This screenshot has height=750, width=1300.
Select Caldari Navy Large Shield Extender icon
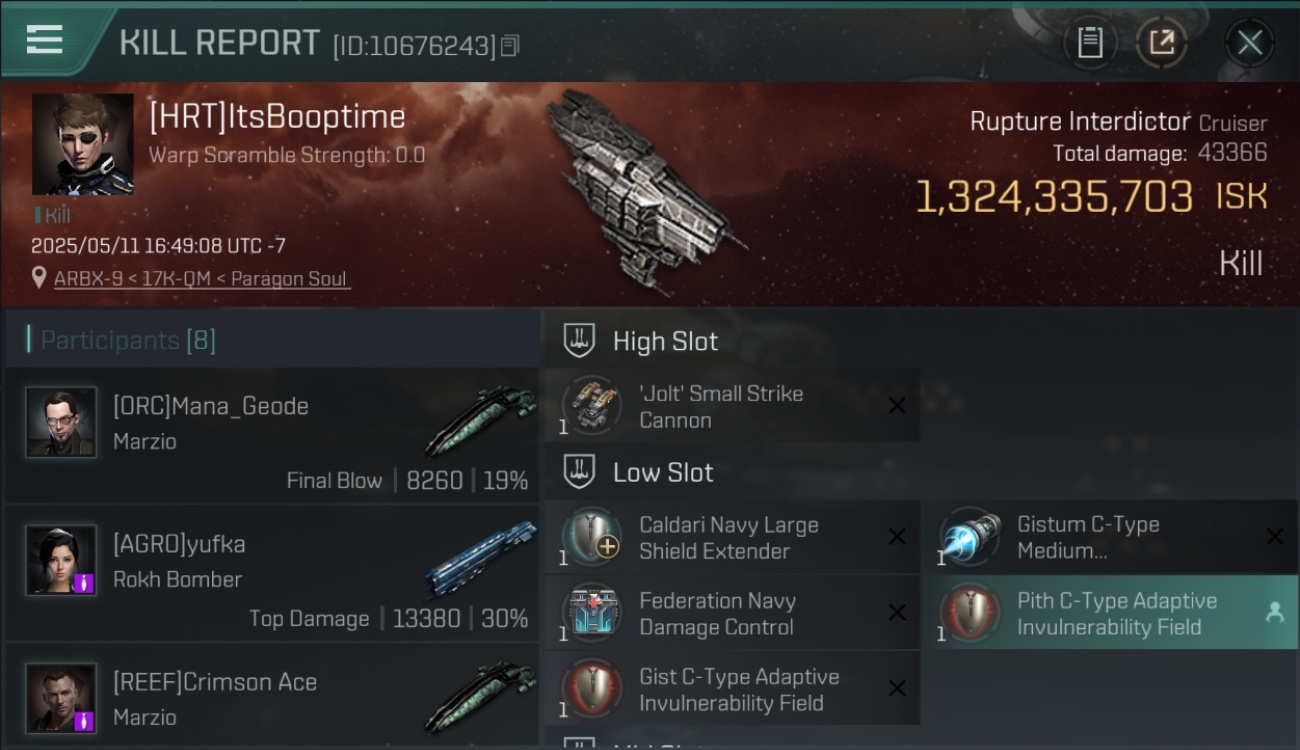click(592, 537)
